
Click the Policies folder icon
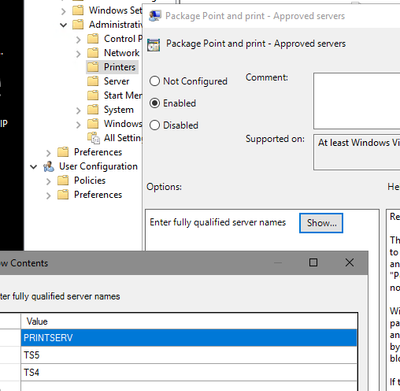(x=63, y=180)
